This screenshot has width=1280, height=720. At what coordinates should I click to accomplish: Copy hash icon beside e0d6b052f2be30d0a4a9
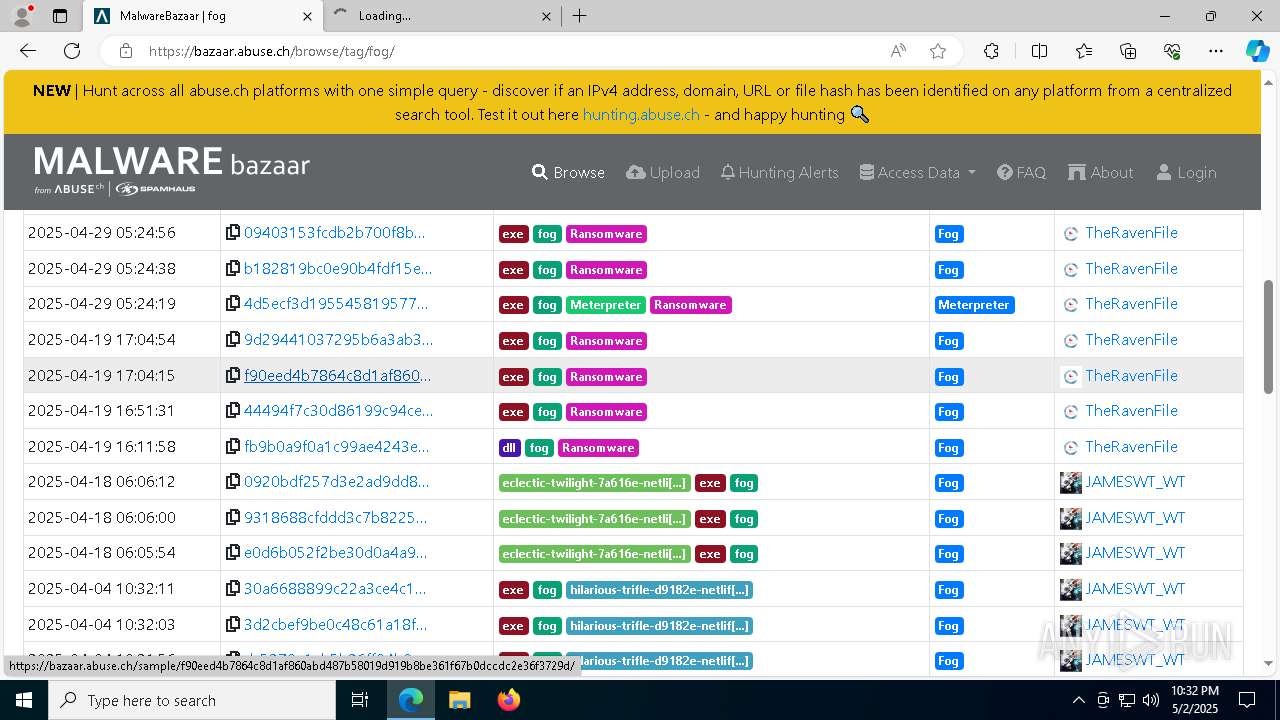coord(233,553)
